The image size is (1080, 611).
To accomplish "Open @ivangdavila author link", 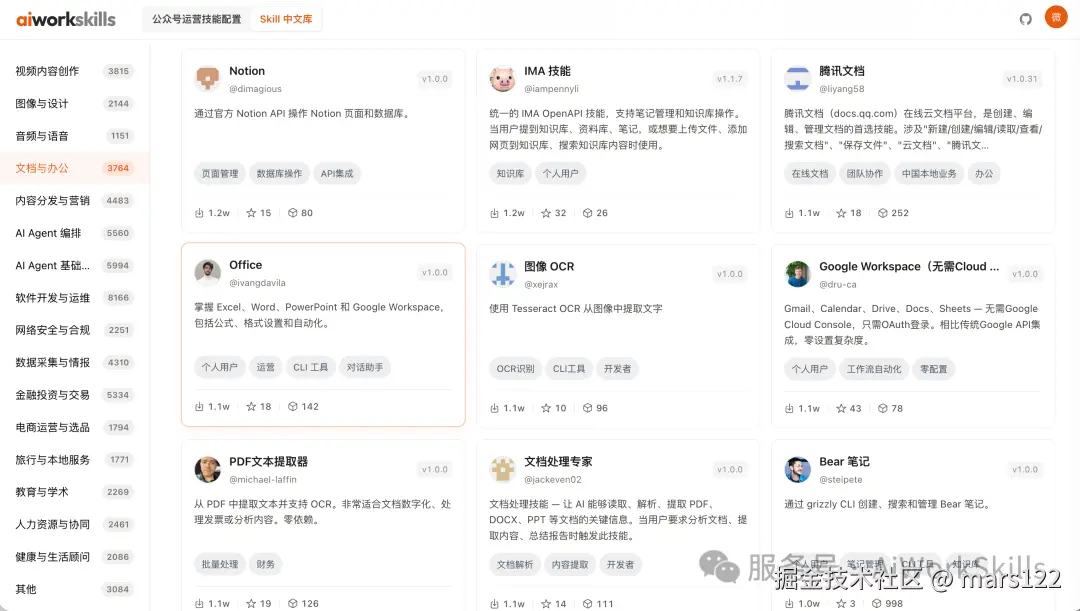I will pyautogui.click(x=257, y=283).
